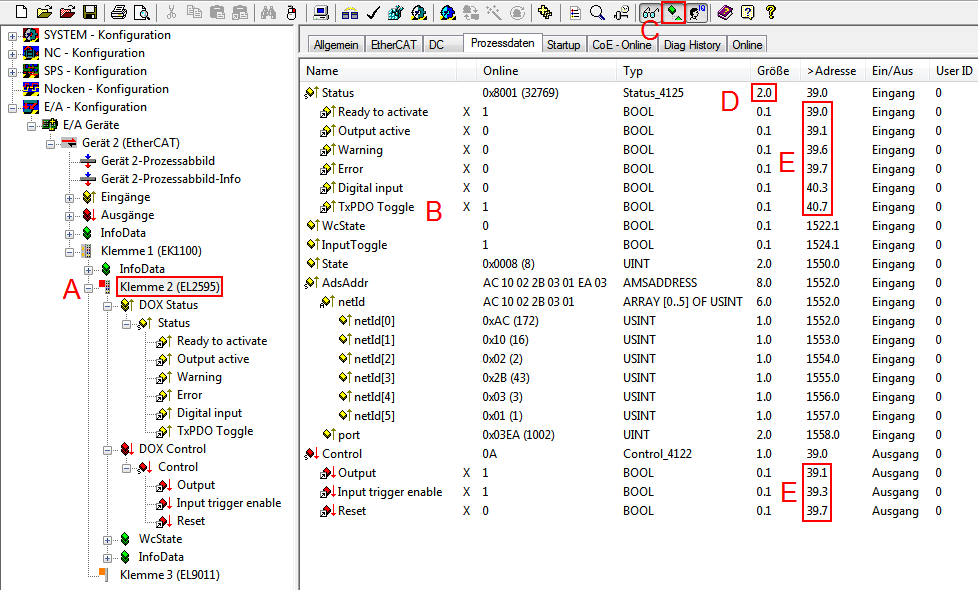
Task: Click the magnifier search toolbar icon
Action: (x=597, y=12)
